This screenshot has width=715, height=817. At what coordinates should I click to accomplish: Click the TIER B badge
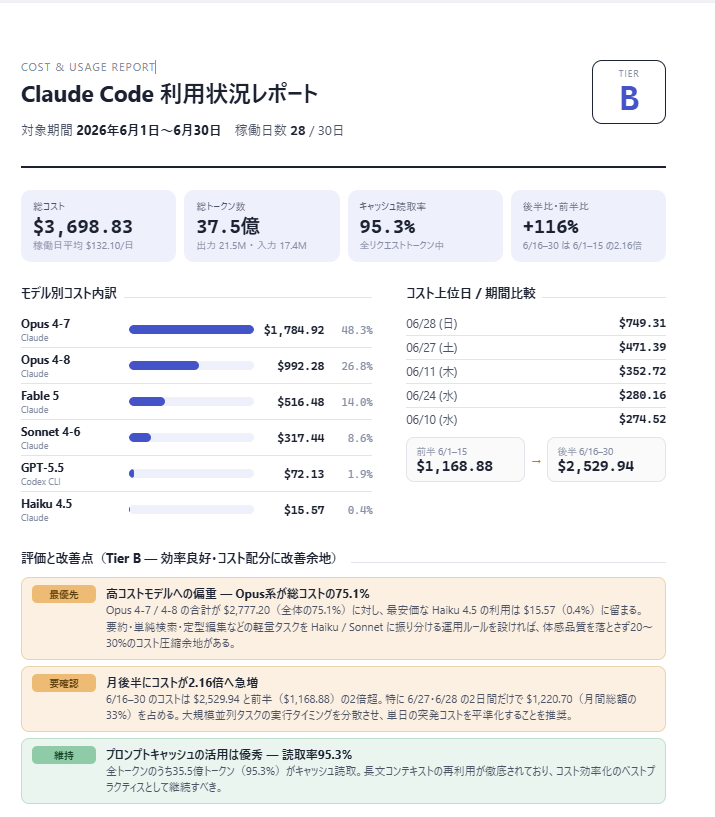coord(628,92)
